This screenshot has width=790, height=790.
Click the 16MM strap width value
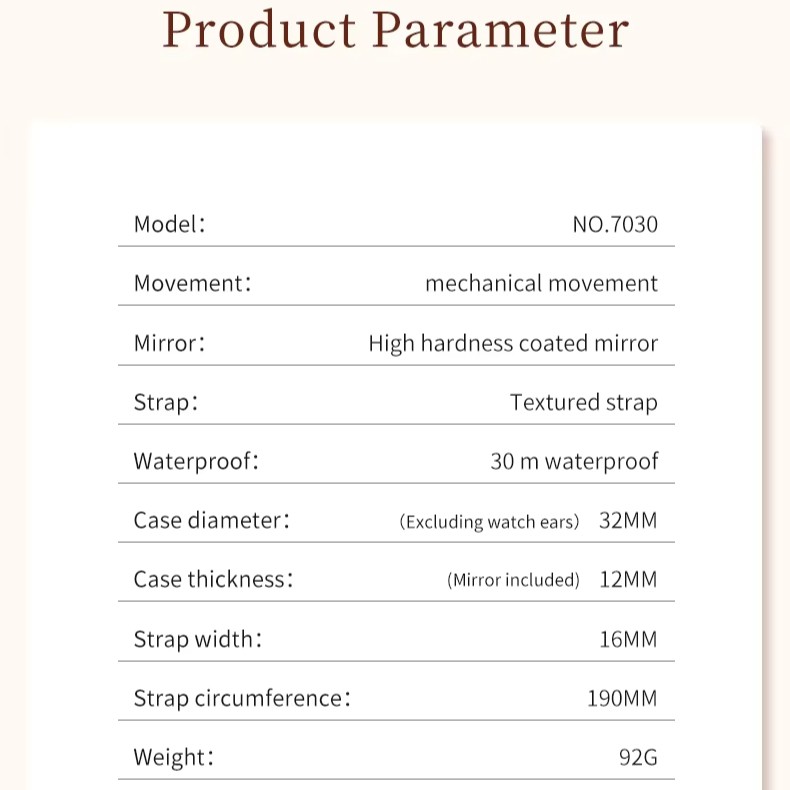pyautogui.click(x=628, y=639)
